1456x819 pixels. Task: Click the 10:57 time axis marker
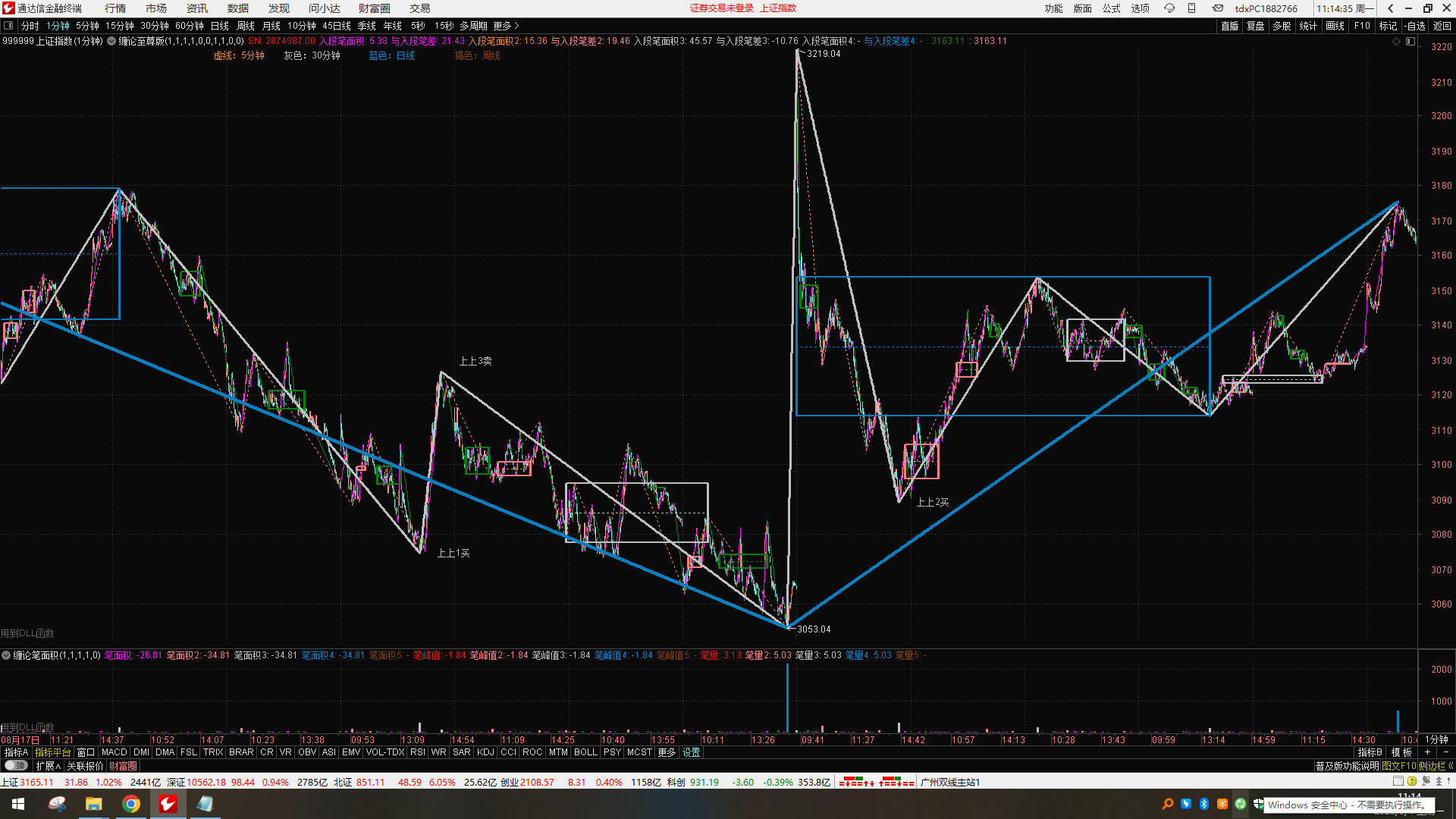pos(962,739)
